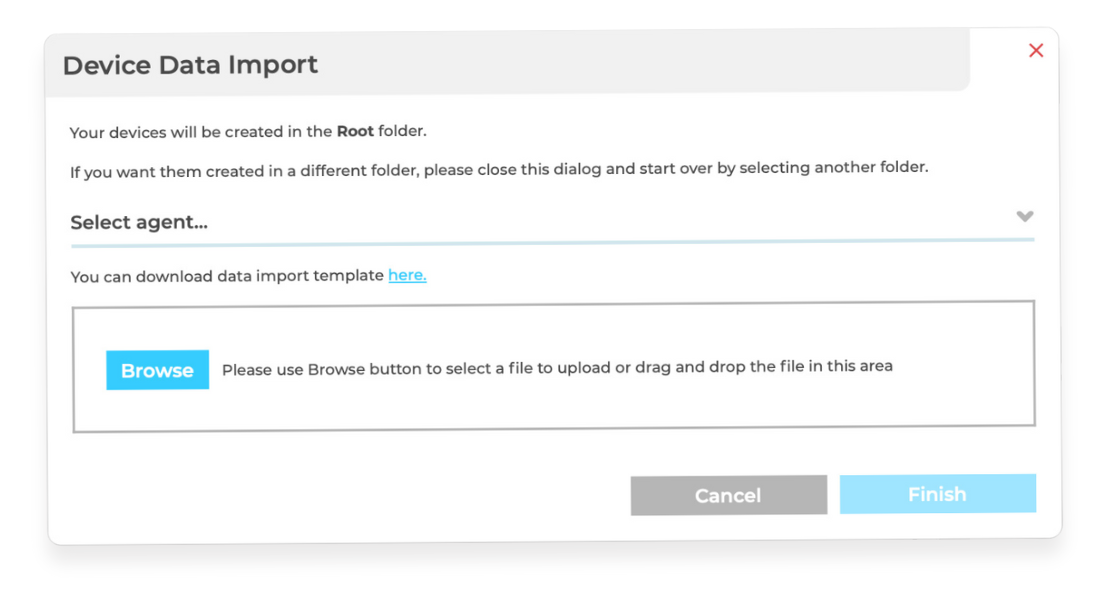The height and width of the screenshot is (591, 1108).
Task: Click "You can download data import template" text
Action: point(227,276)
